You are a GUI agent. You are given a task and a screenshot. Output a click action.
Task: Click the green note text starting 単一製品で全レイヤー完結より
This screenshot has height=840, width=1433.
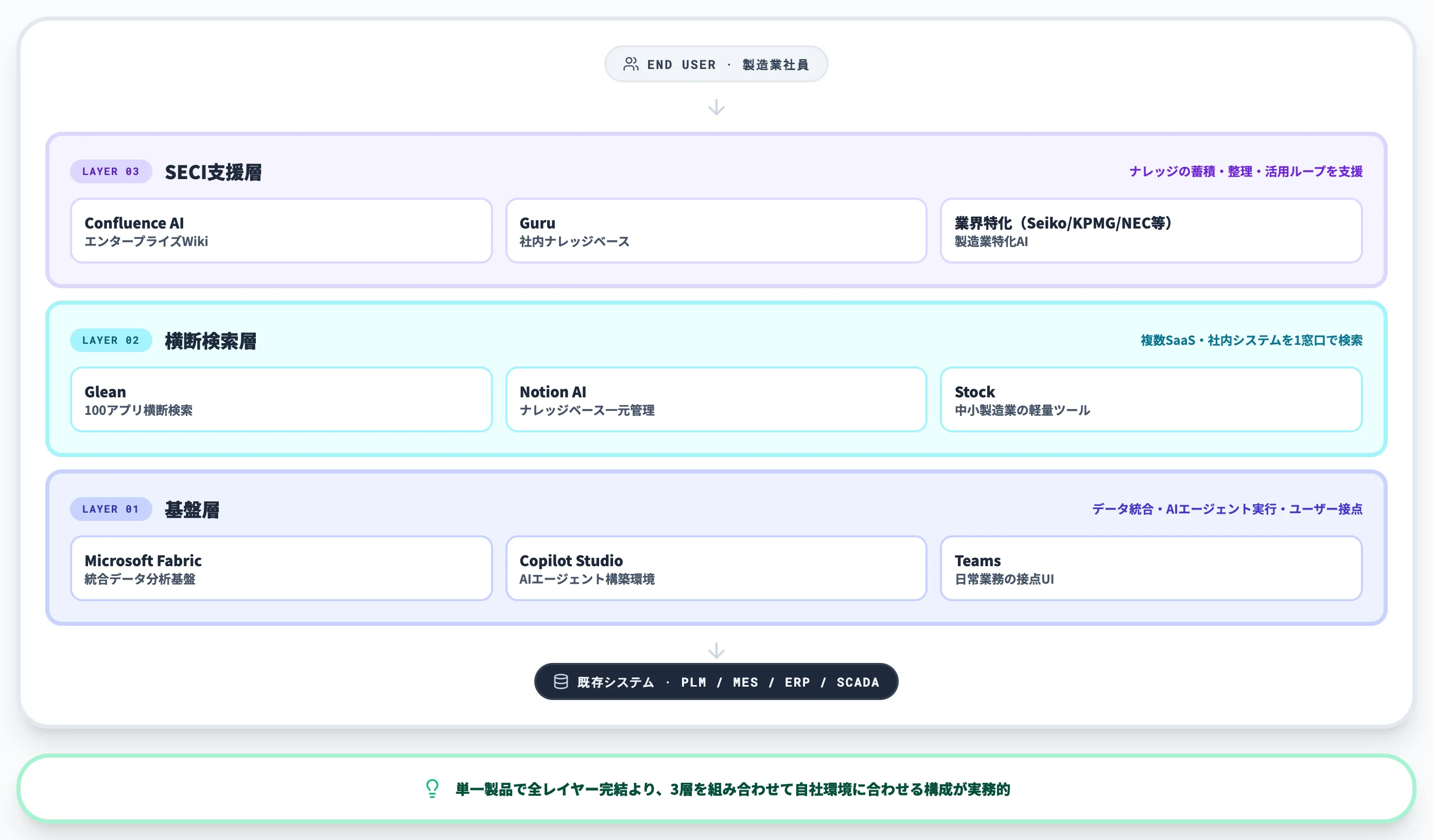point(732,789)
